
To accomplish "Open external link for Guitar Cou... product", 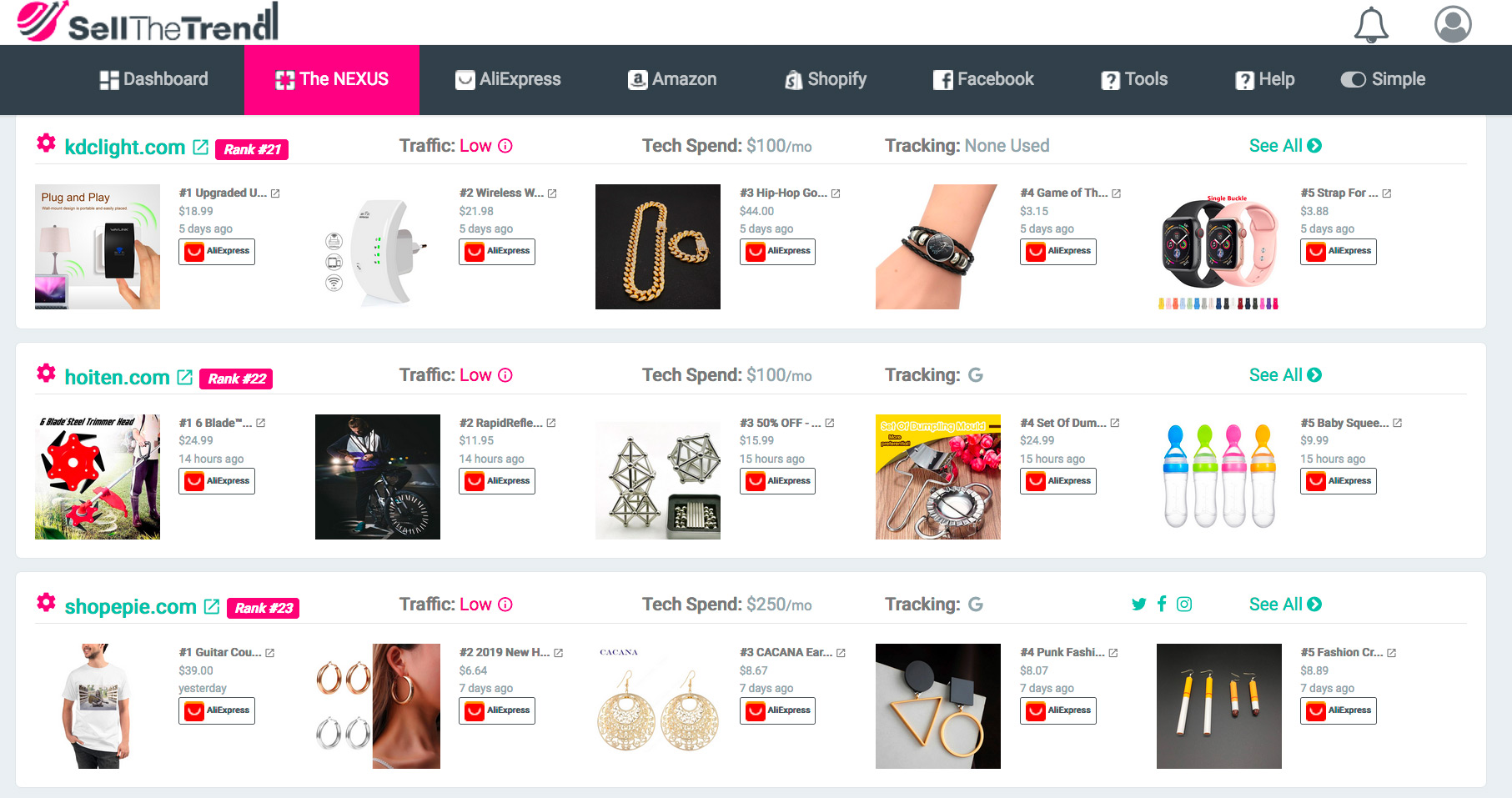I will tap(269, 653).
